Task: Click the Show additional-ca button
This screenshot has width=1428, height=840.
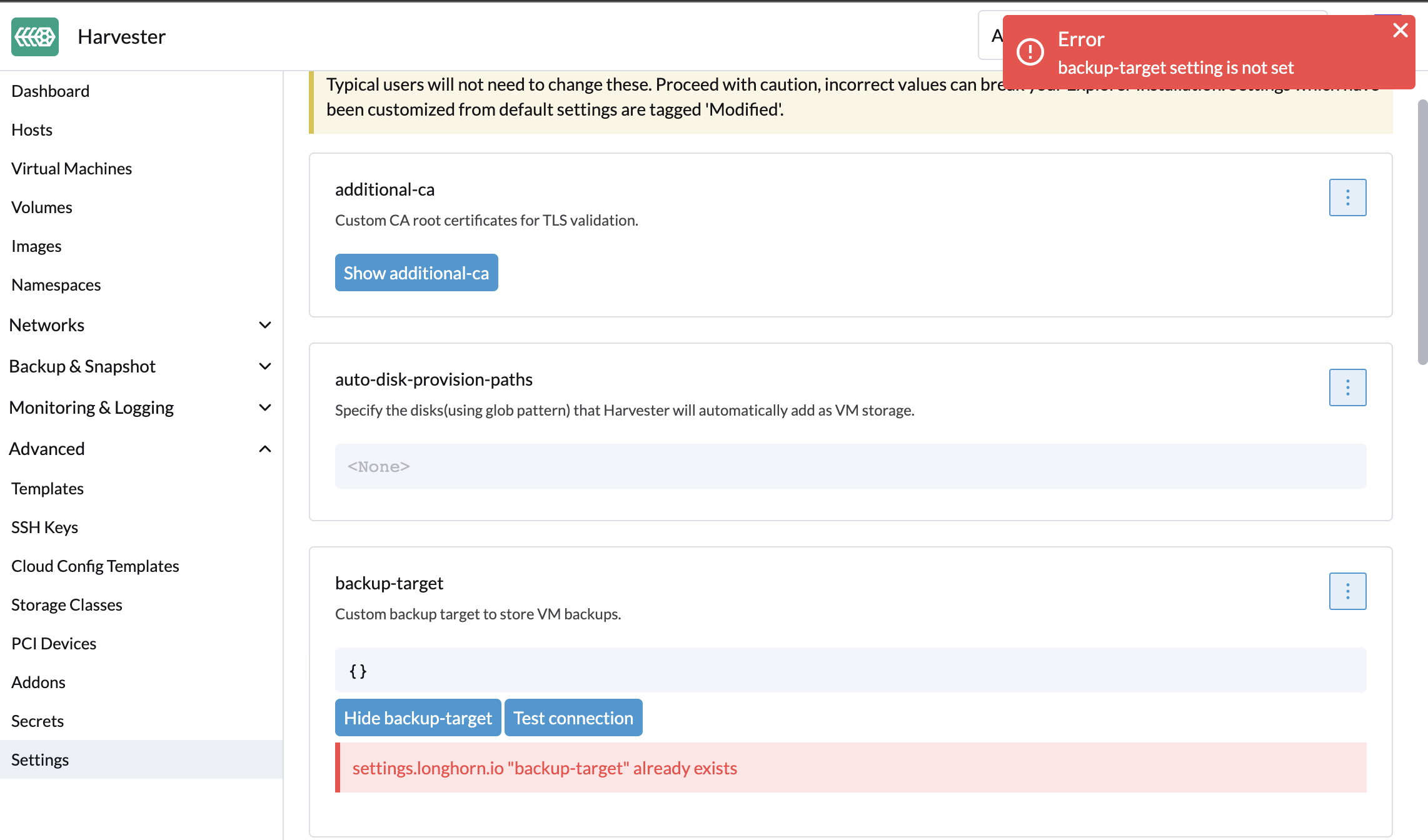Action: click(x=416, y=272)
